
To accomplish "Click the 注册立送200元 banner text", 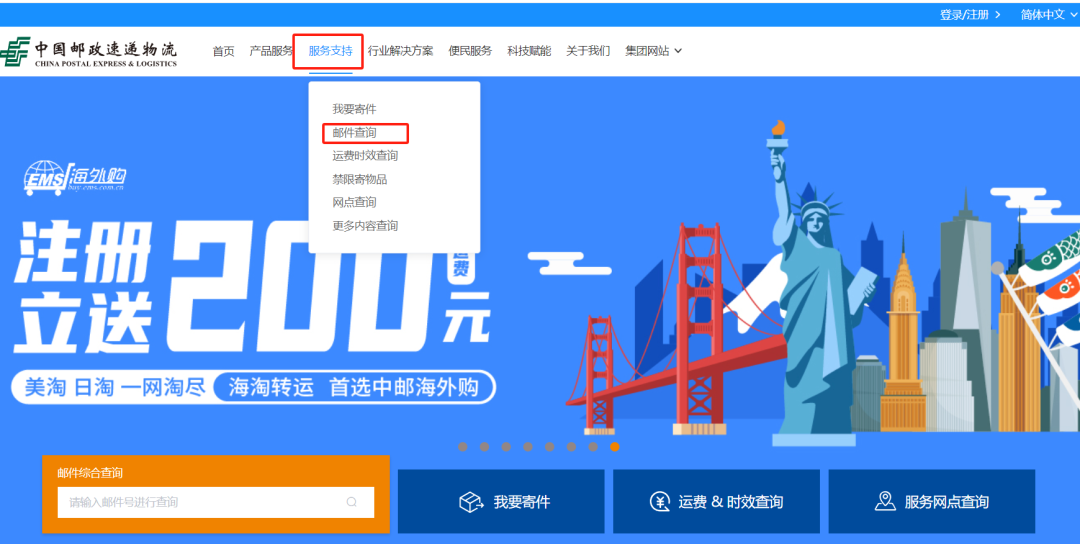I will click(252, 287).
